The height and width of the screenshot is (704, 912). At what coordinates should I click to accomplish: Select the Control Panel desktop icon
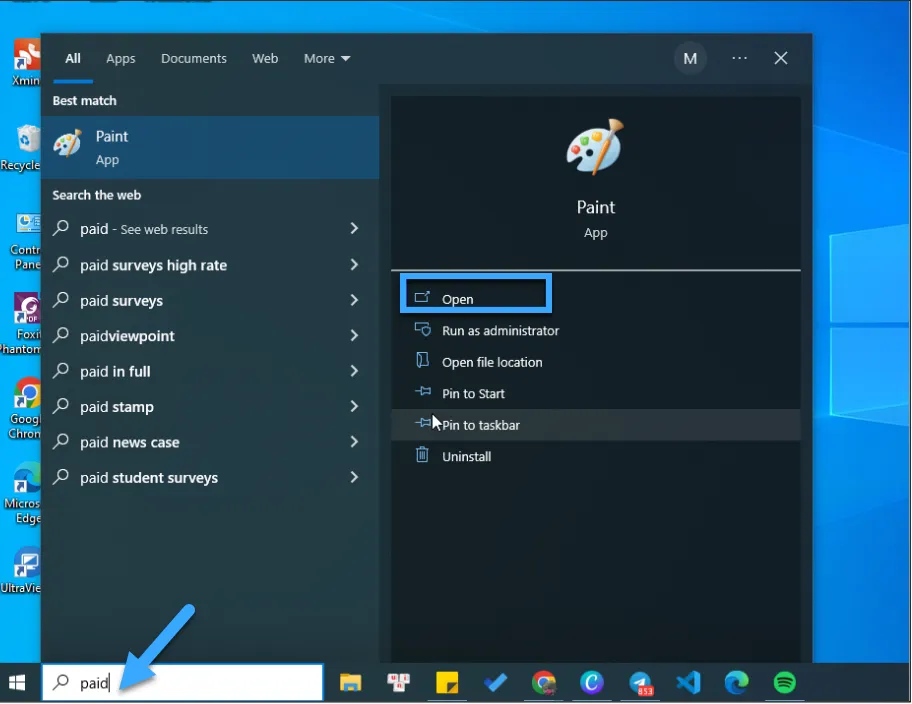[x=25, y=242]
